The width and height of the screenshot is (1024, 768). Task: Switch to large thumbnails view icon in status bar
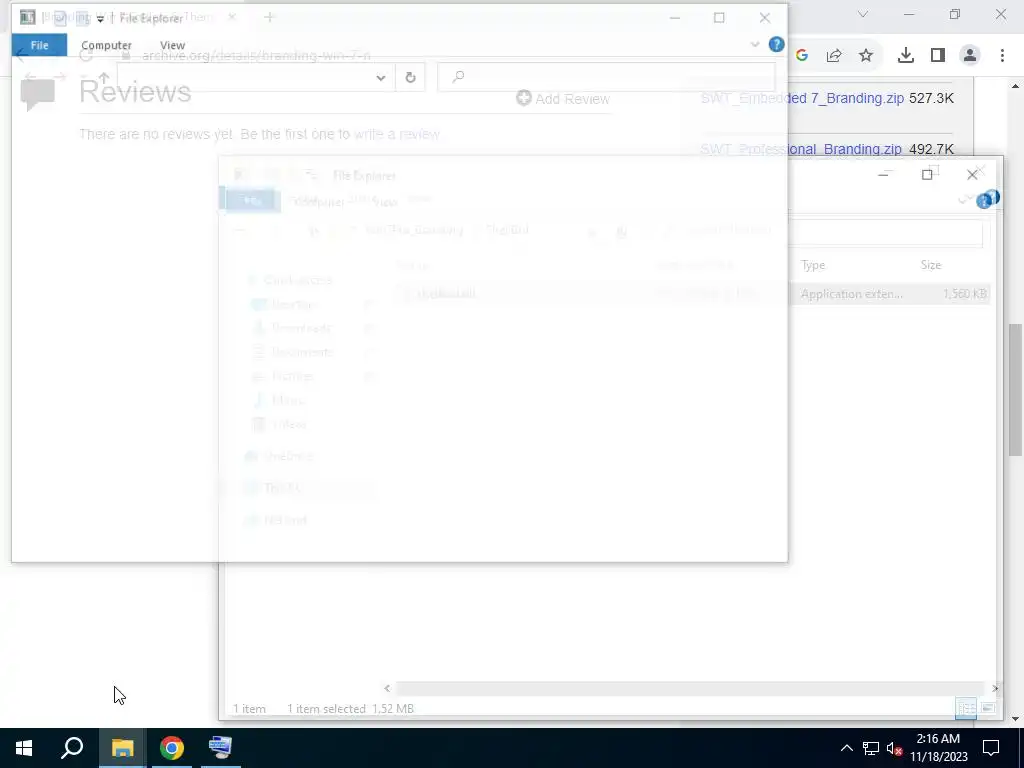988,709
